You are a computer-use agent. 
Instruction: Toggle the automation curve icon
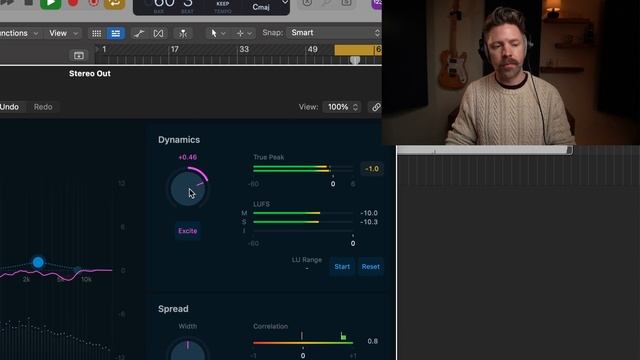(139, 33)
